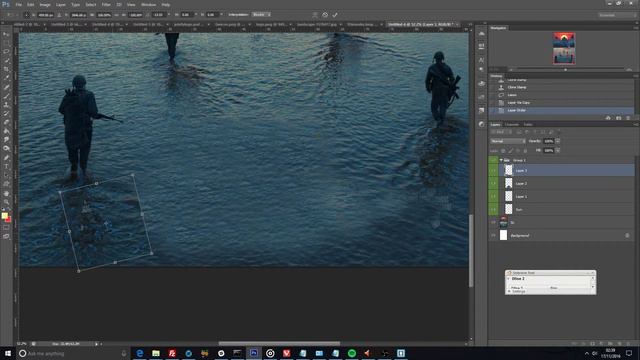Open the File menu

(x=18, y=4)
